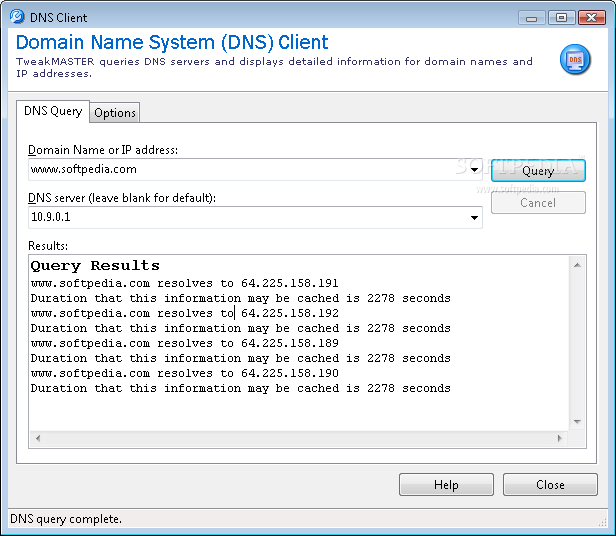Select the DNS Query tab

(x=53, y=111)
